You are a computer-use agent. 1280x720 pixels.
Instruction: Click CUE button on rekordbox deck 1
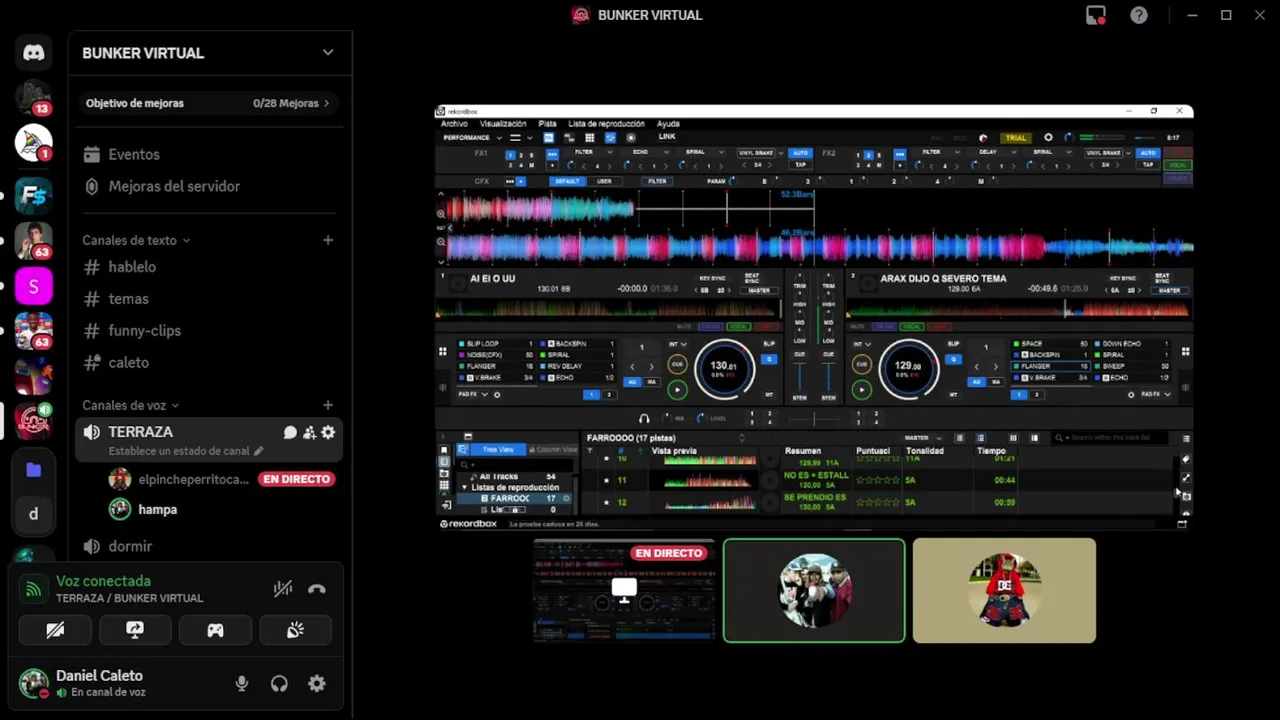tap(677, 365)
